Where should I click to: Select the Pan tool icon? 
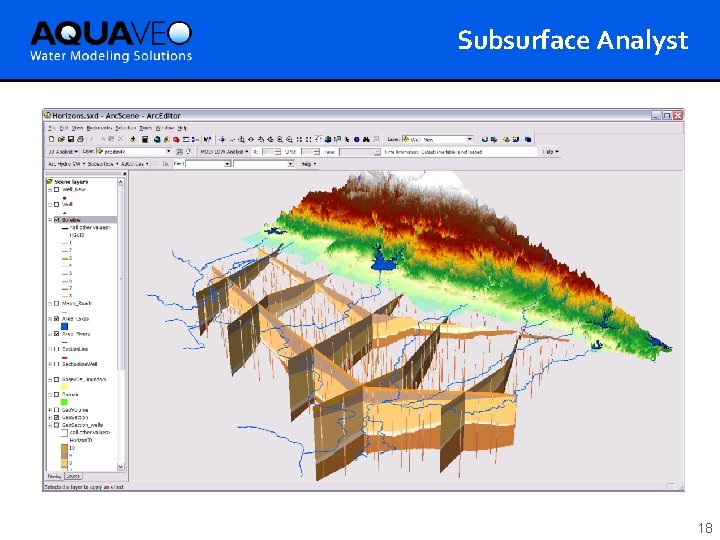click(318, 139)
